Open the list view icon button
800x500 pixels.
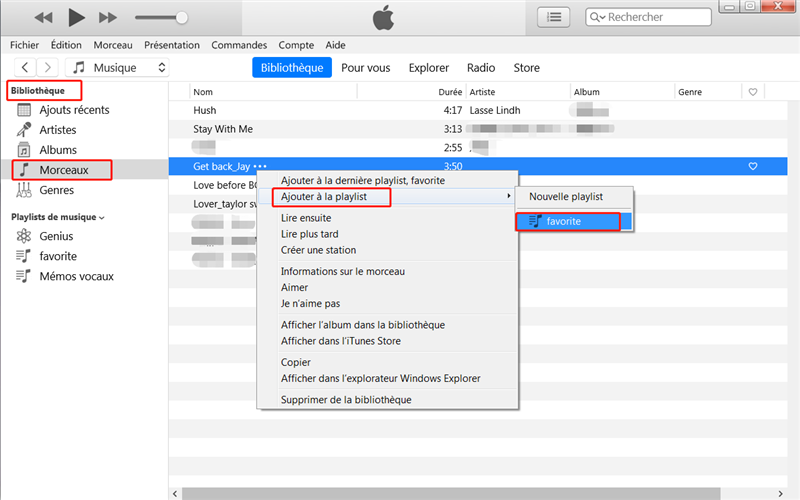coord(554,17)
